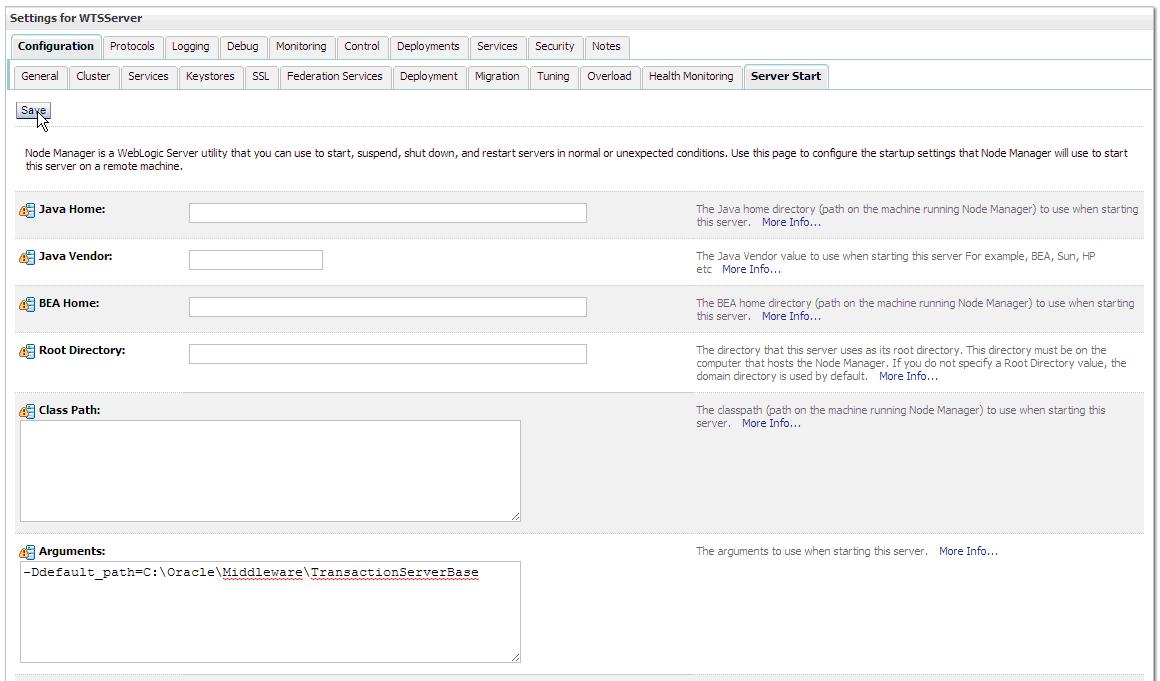Viewport: 1160px width, 681px height.
Task: Open the Debug tab
Action: 243,47
